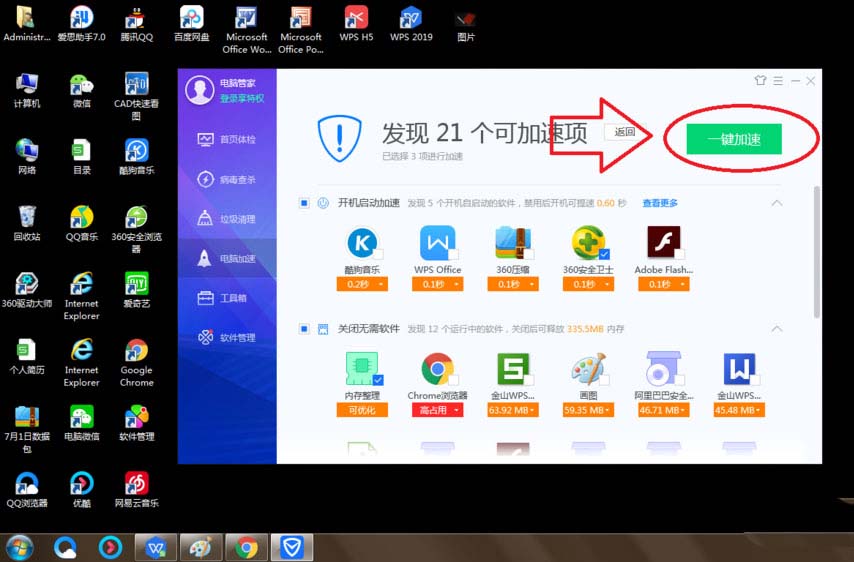
Task: Open 工具箱 in the sidebar
Action: 222,298
